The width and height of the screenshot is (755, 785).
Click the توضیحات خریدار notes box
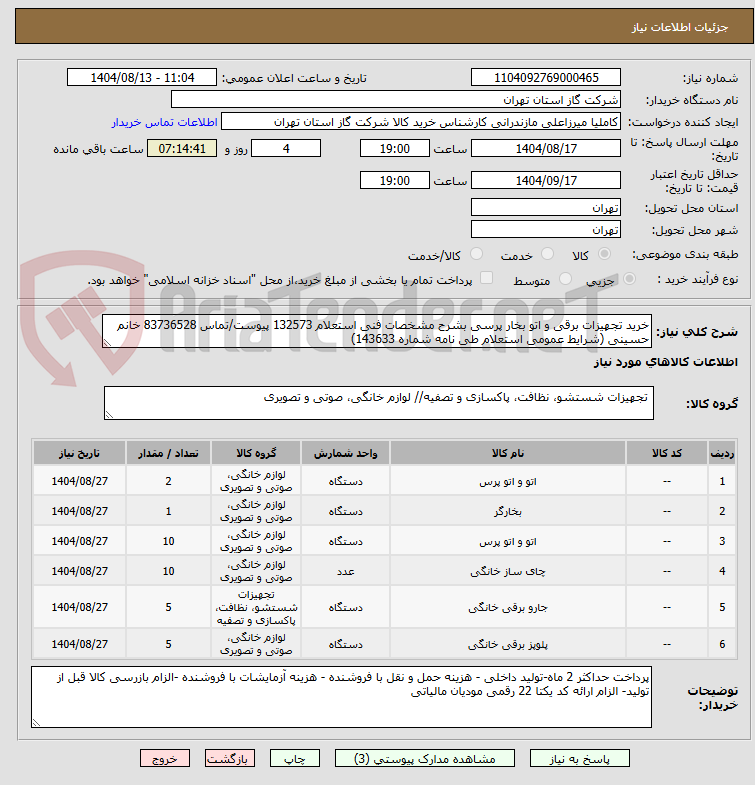point(341,697)
